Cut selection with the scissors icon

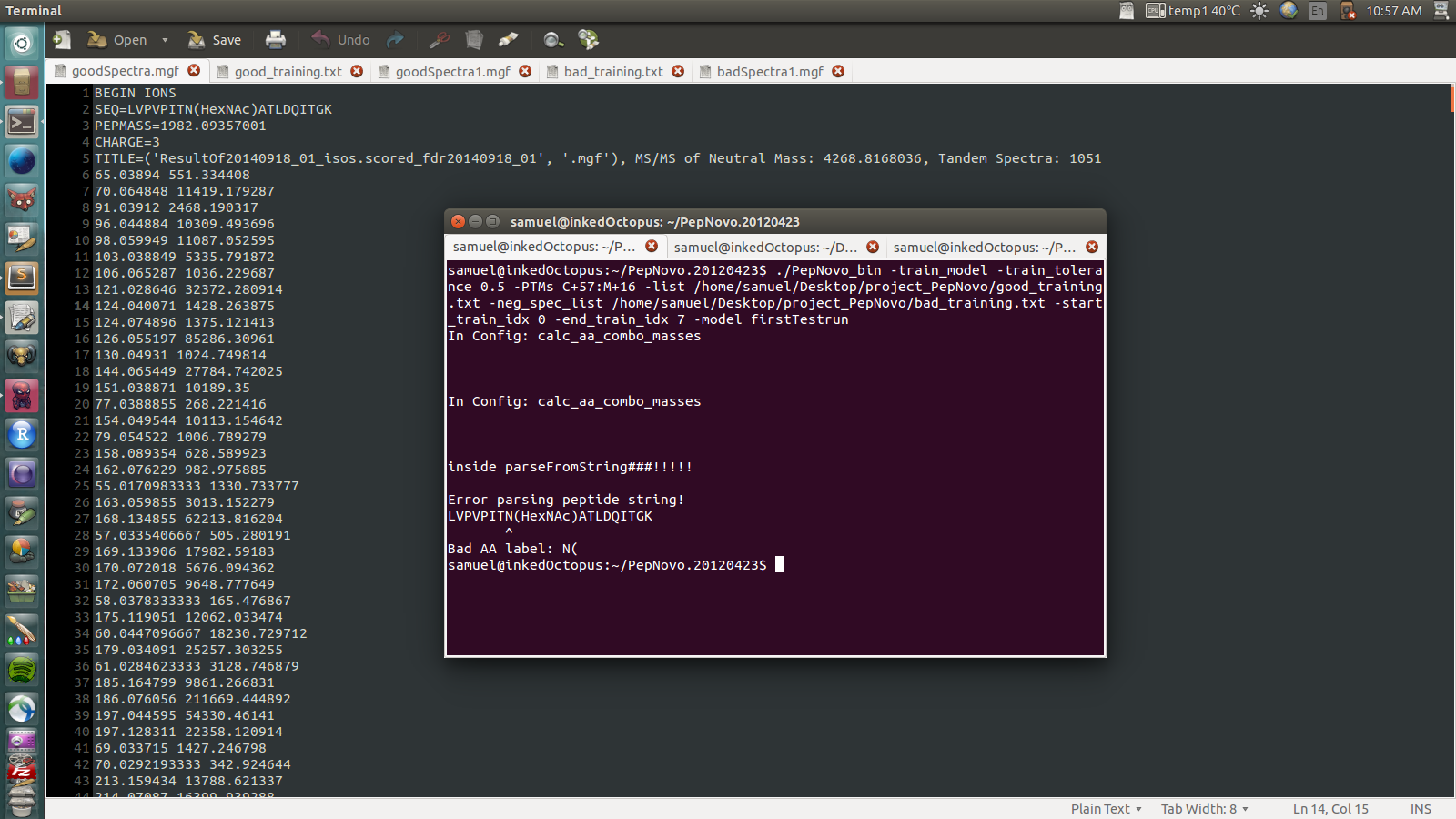coord(440,40)
